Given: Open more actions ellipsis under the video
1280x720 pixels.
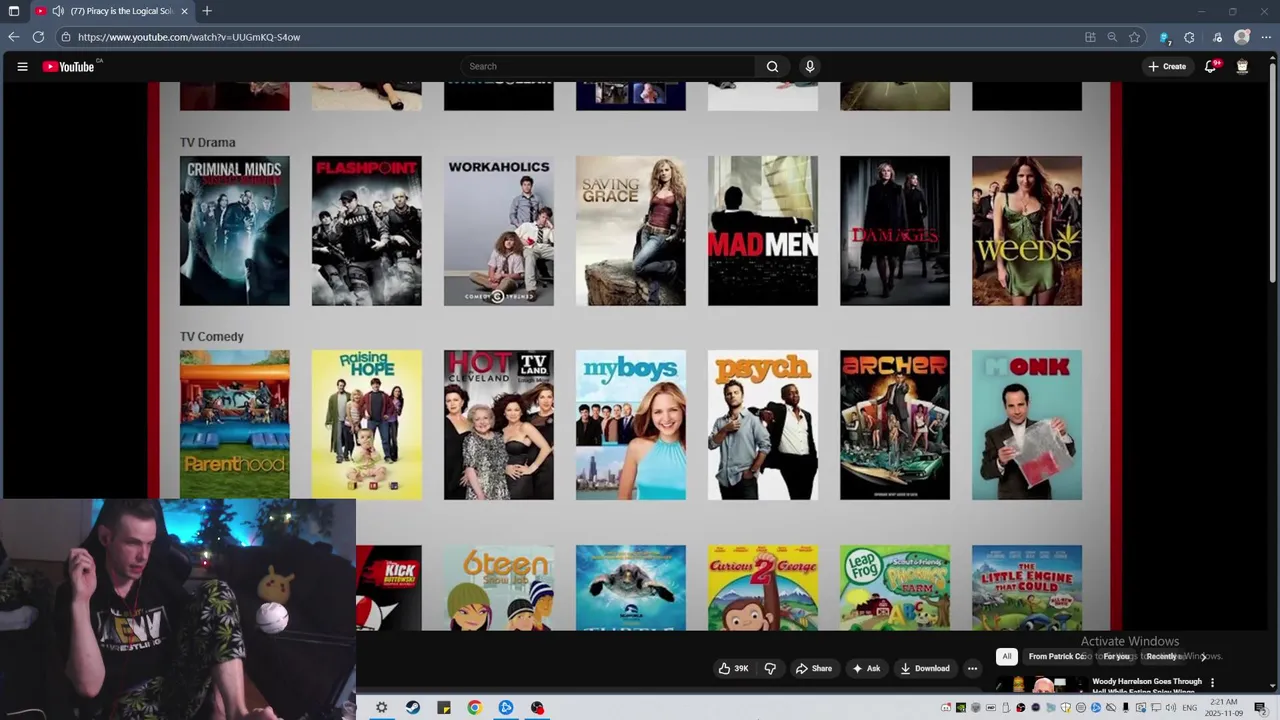Looking at the screenshot, I should point(972,668).
